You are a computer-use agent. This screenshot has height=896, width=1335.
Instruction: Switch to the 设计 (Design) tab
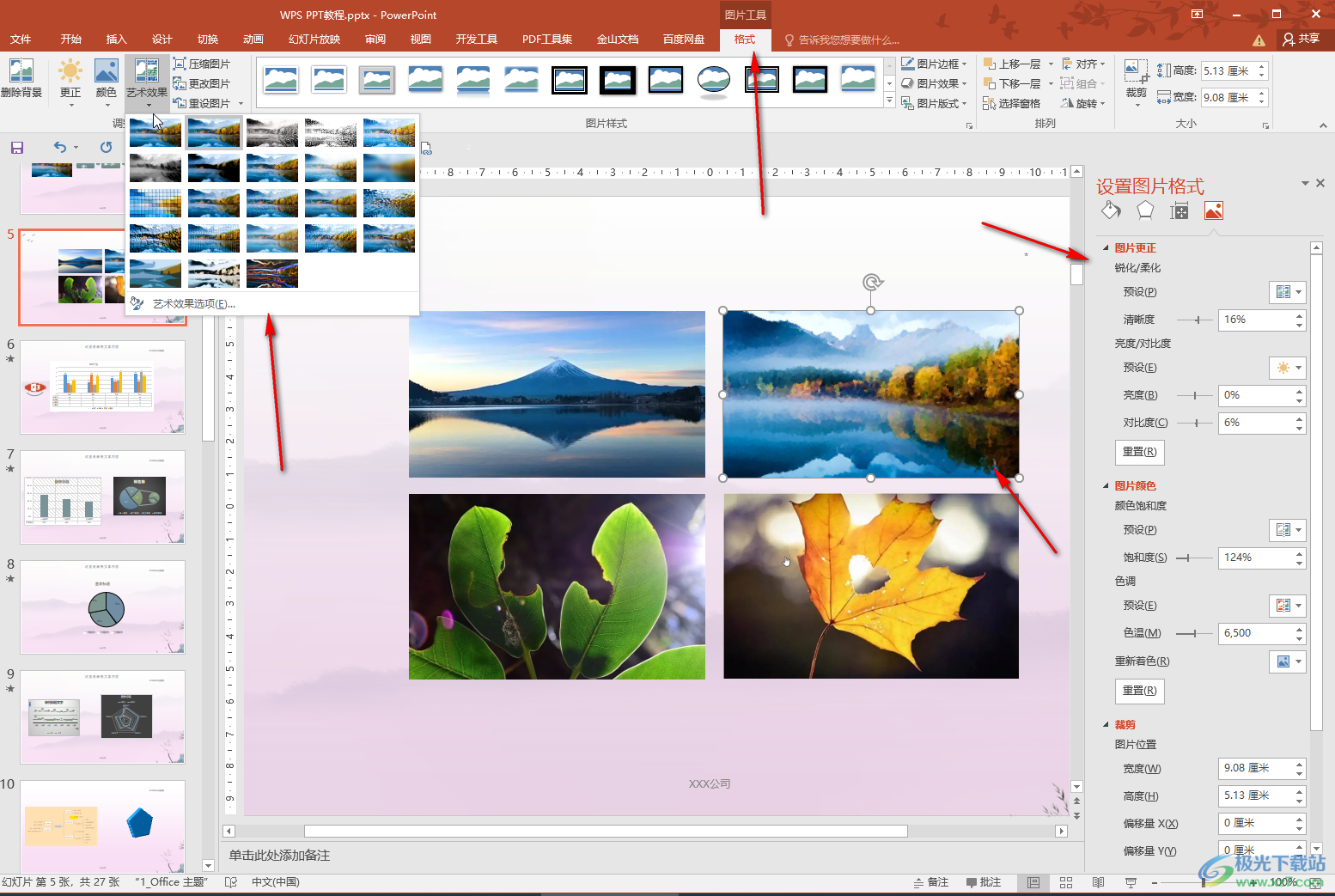pyautogui.click(x=162, y=40)
